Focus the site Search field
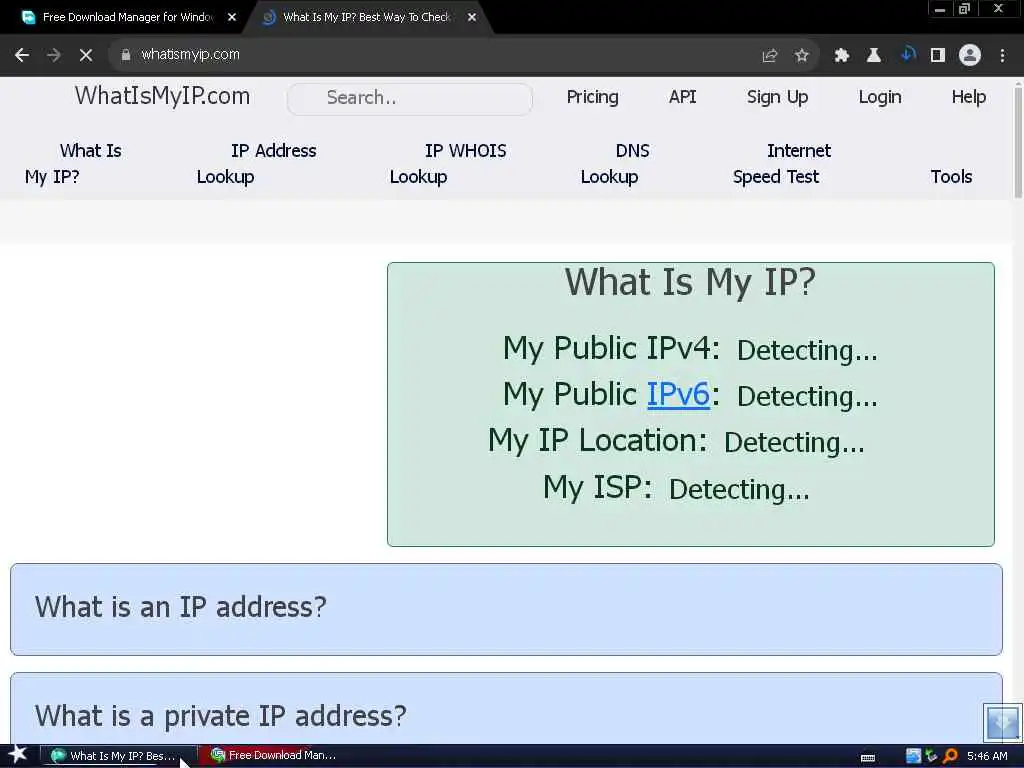 409,98
